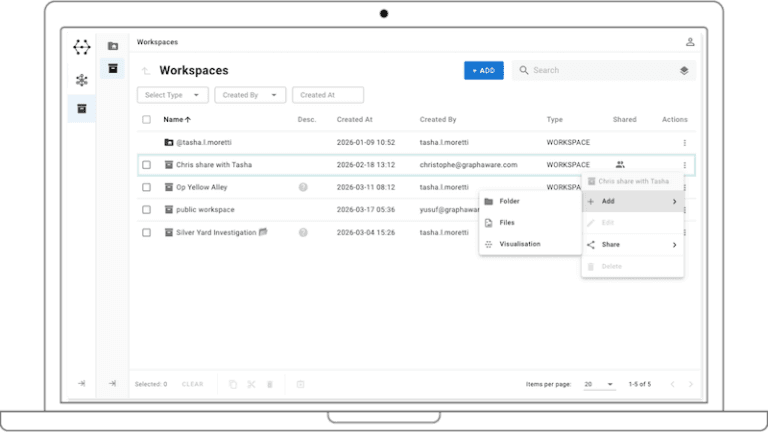Choose Folder from the Add submenu
This screenshot has width=768, height=432.
coord(509,201)
